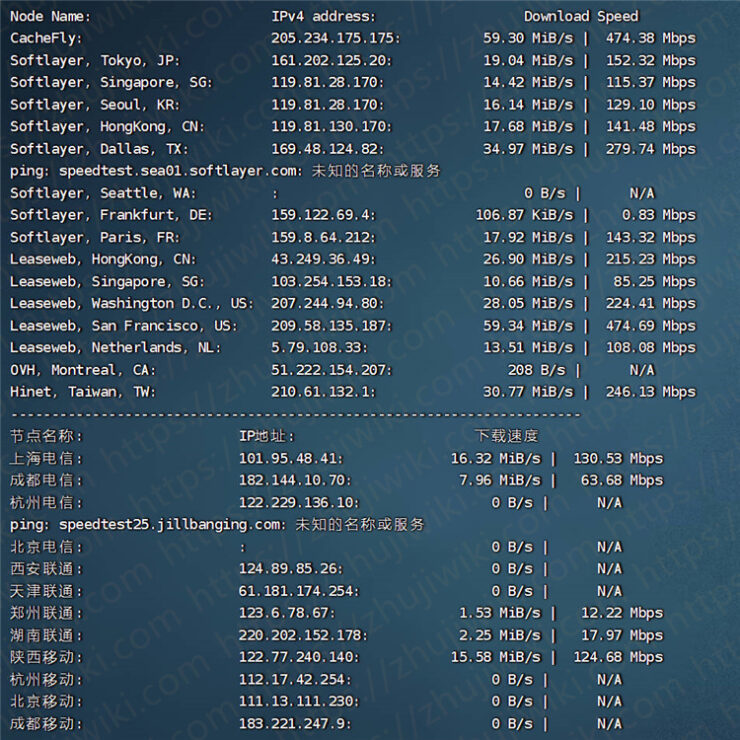The image size is (740, 740).
Task: Click the 'Node Name:' column header
Action: (x=50, y=17)
